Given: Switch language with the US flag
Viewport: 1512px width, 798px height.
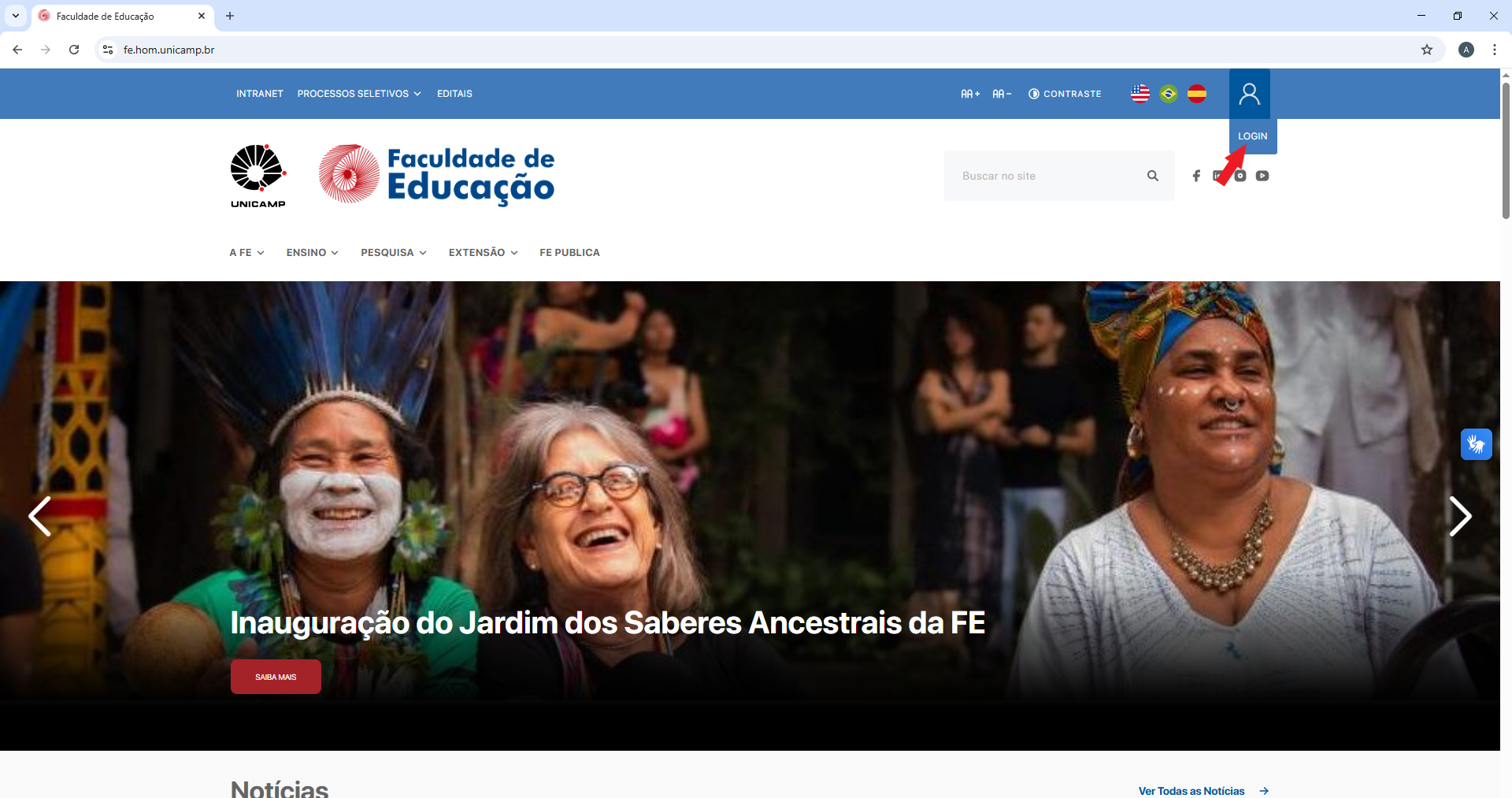Looking at the screenshot, I should click(x=1140, y=94).
